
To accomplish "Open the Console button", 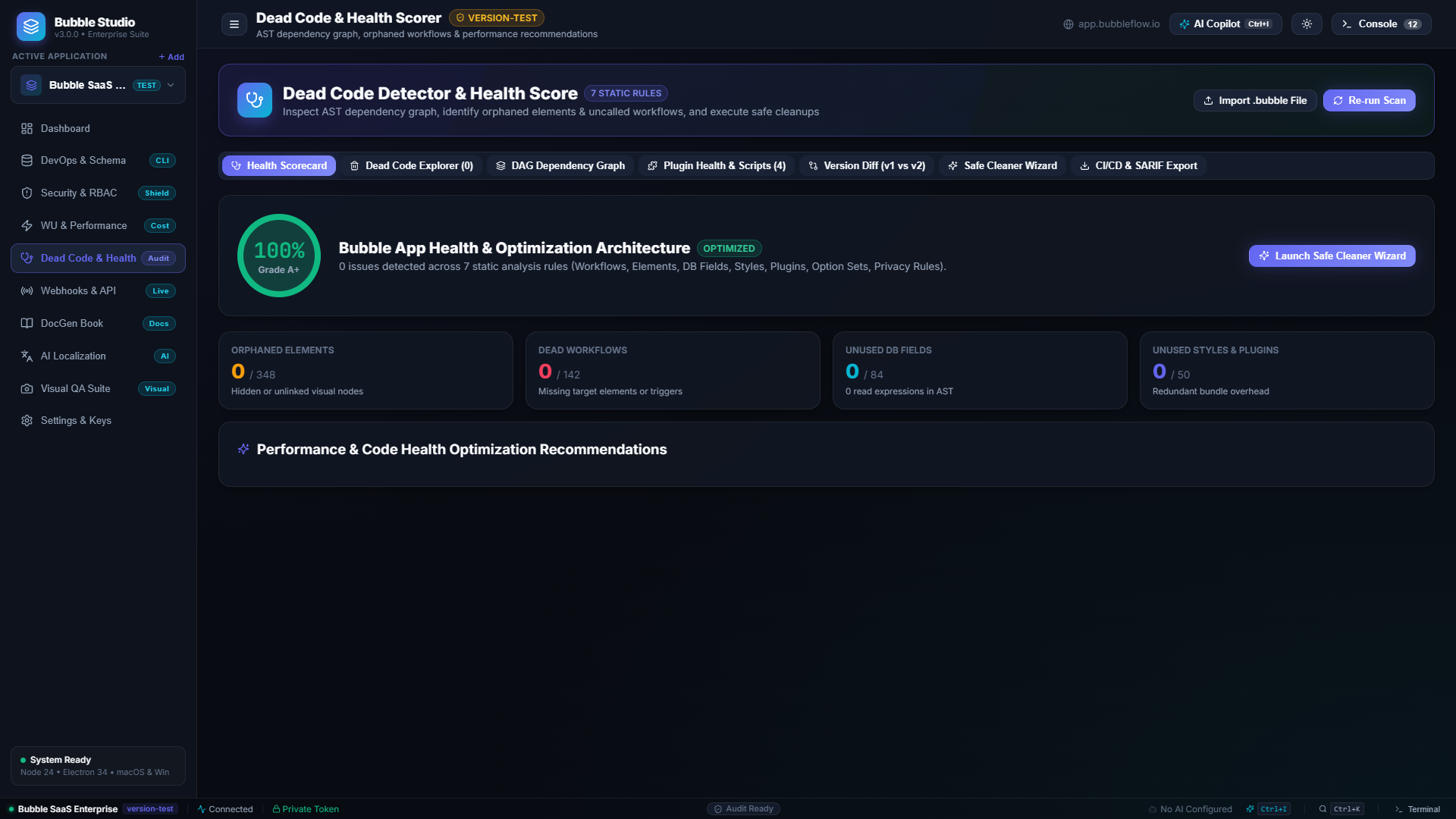I will pyautogui.click(x=1382, y=24).
